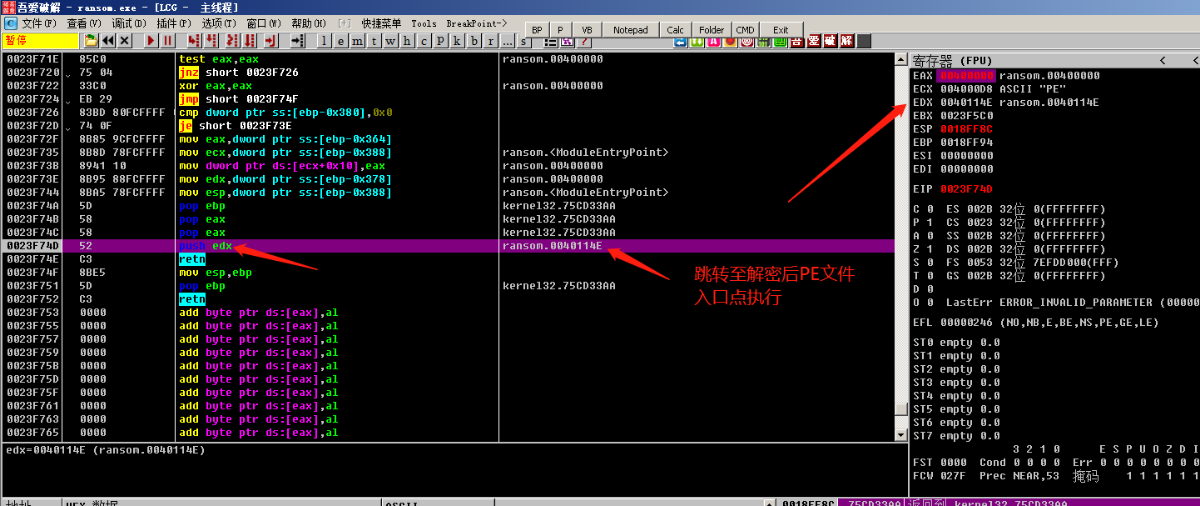Open Handles window with the 'h' button
The width and height of the screenshot is (1200, 506).
[406, 41]
